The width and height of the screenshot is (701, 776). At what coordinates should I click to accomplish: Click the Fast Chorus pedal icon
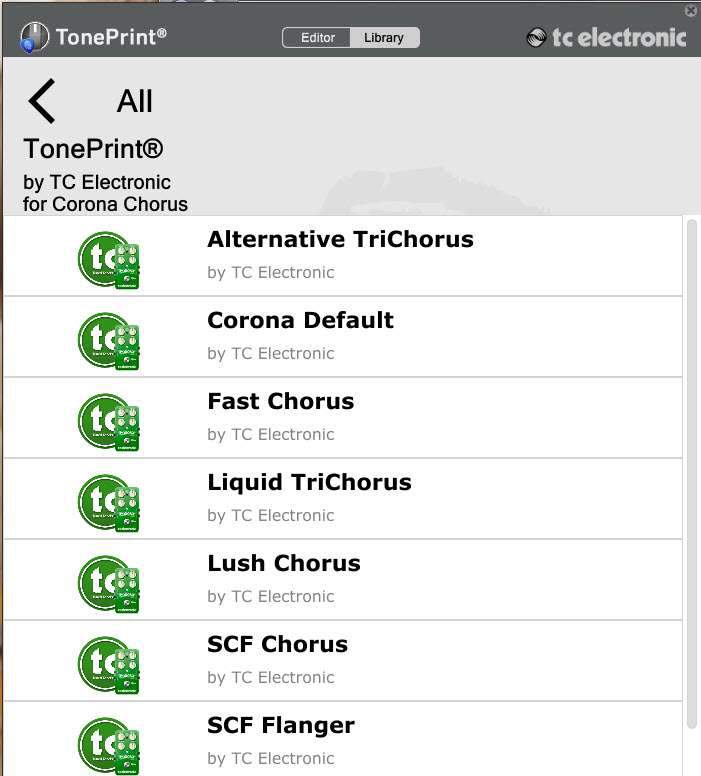pyautogui.click(x=108, y=420)
